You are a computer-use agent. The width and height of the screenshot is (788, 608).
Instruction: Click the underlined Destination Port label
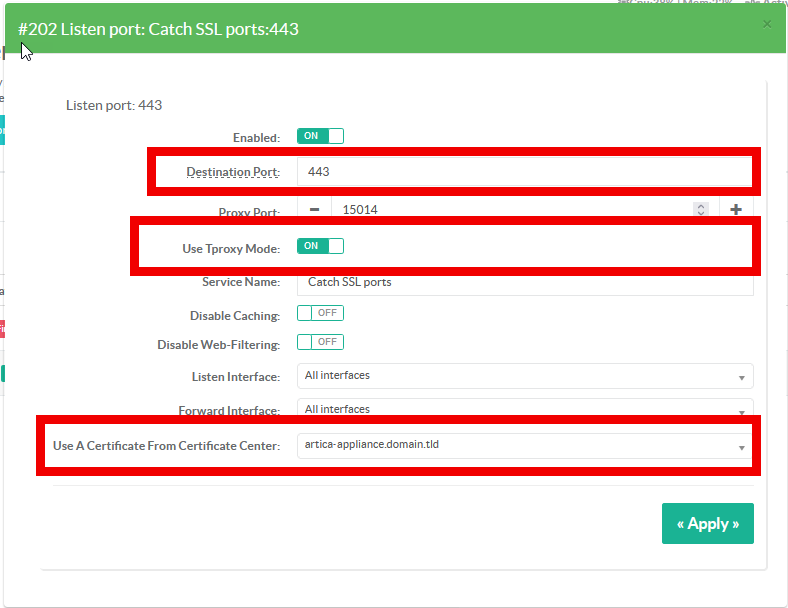tap(232, 172)
